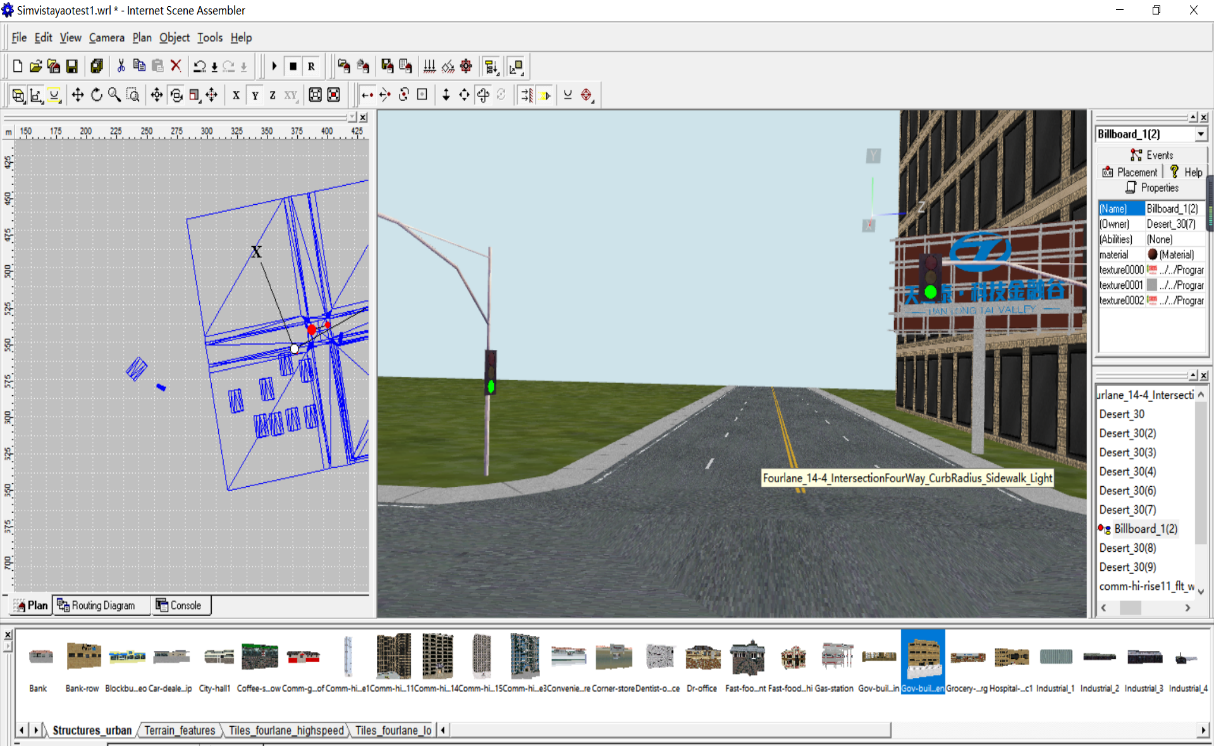Select Desert_30(9) in object list
Screen dimensions: 1214x746
coord(1127,567)
